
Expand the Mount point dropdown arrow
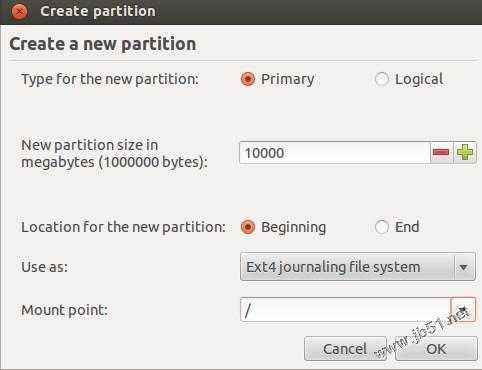(x=463, y=310)
